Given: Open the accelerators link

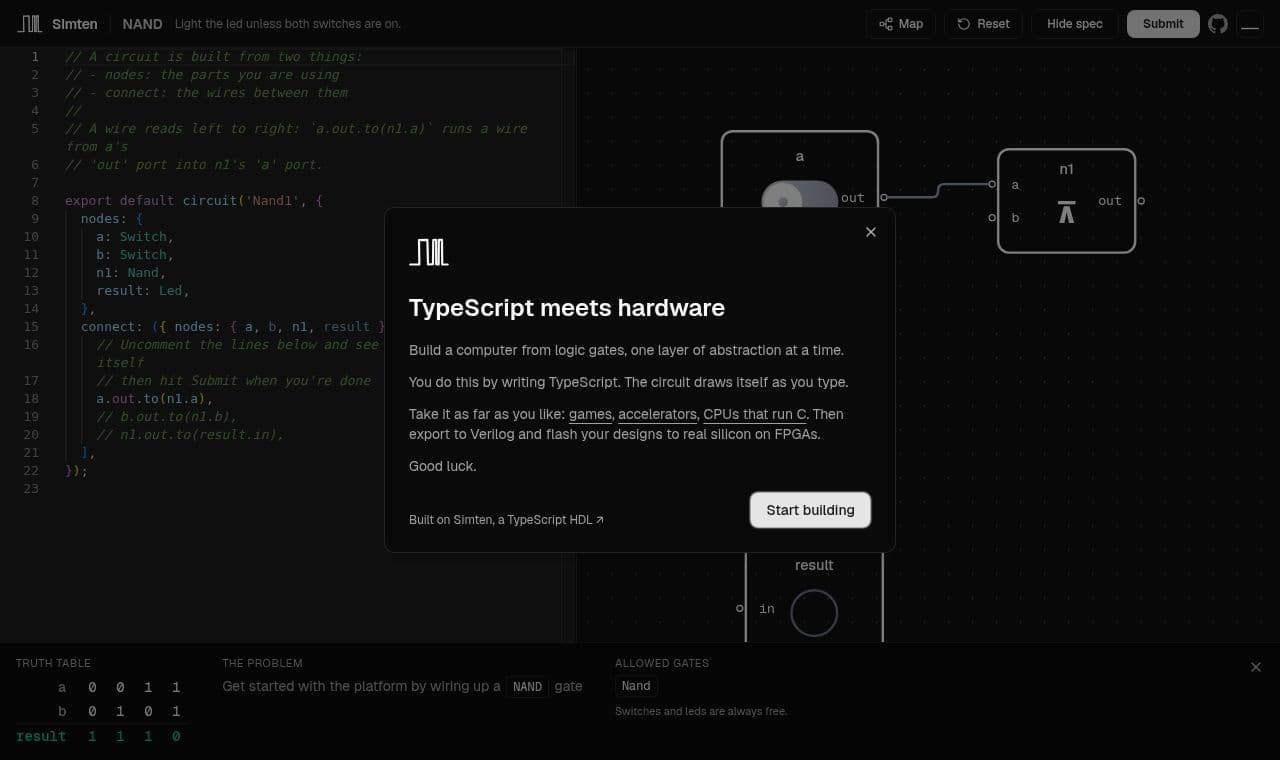Looking at the screenshot, I should [x=657, y=414].
